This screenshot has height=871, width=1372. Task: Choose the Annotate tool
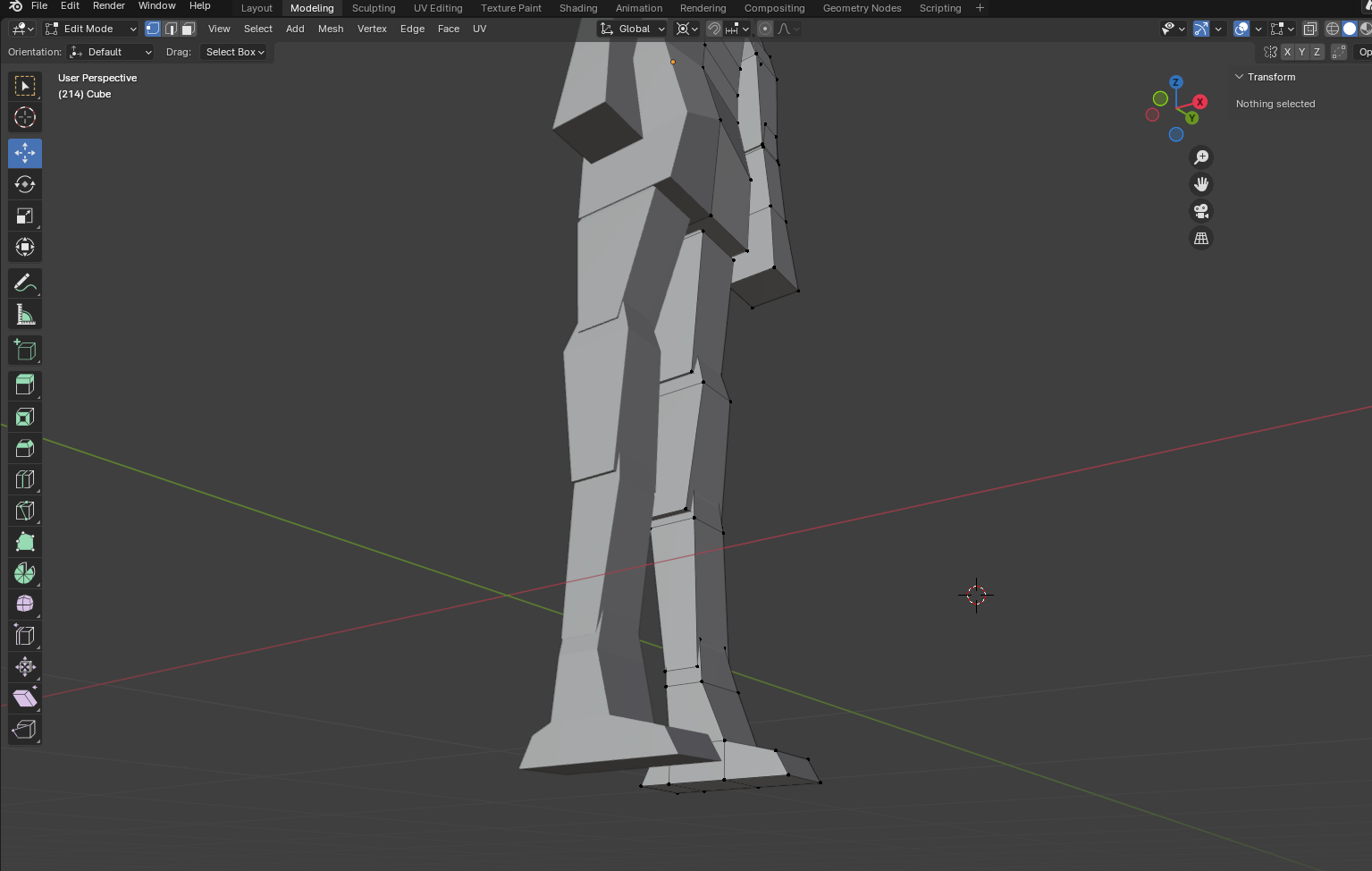(x=25, y=283)
